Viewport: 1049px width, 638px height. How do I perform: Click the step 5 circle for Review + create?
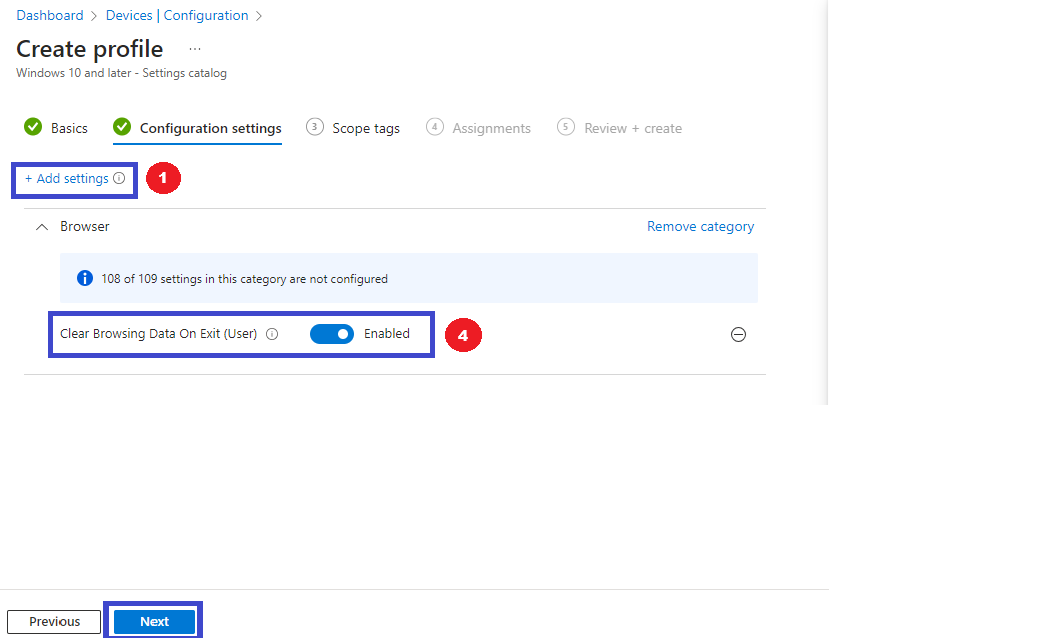(566, 127)
